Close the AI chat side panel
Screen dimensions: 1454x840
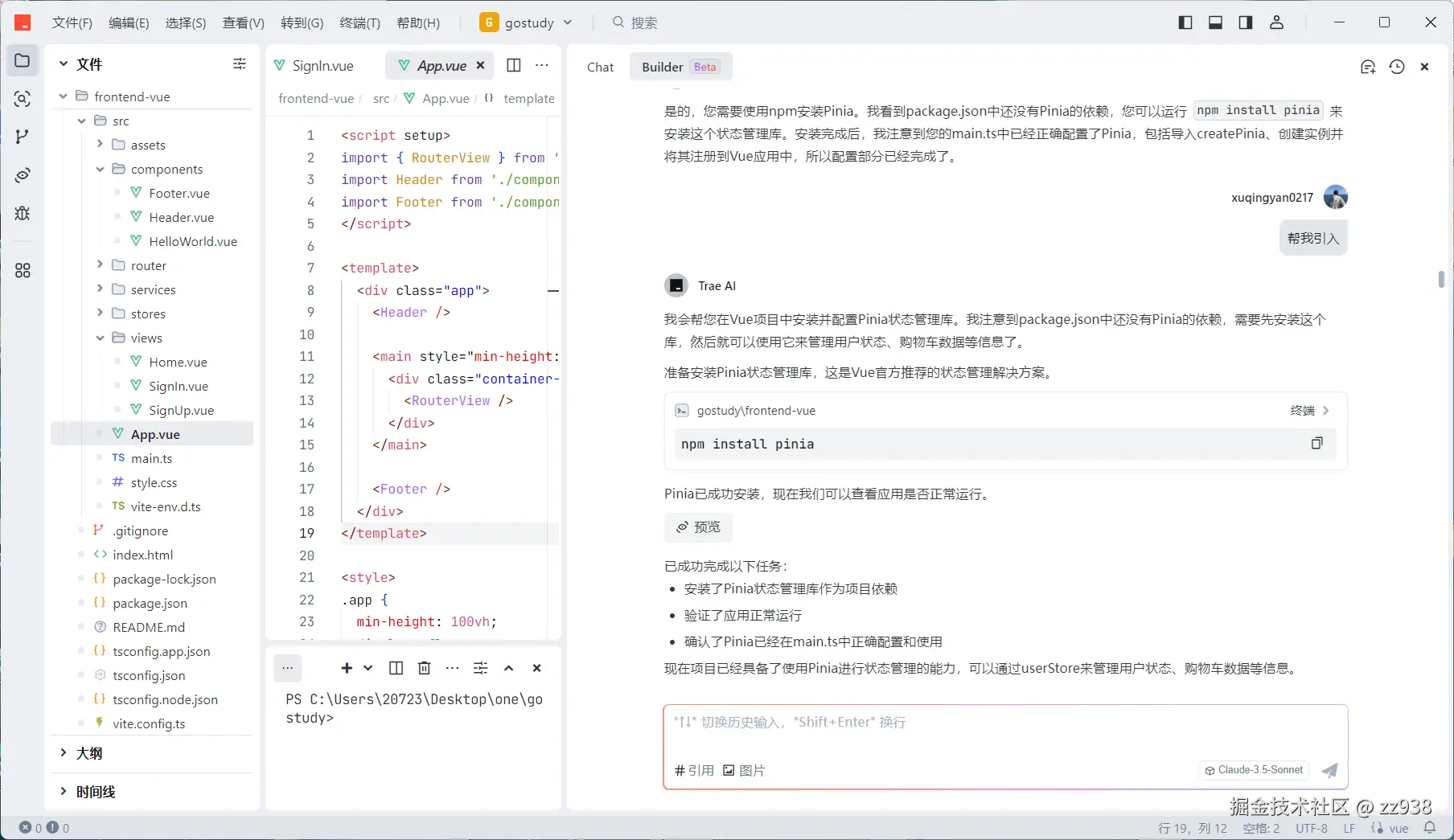[1424, 67]
